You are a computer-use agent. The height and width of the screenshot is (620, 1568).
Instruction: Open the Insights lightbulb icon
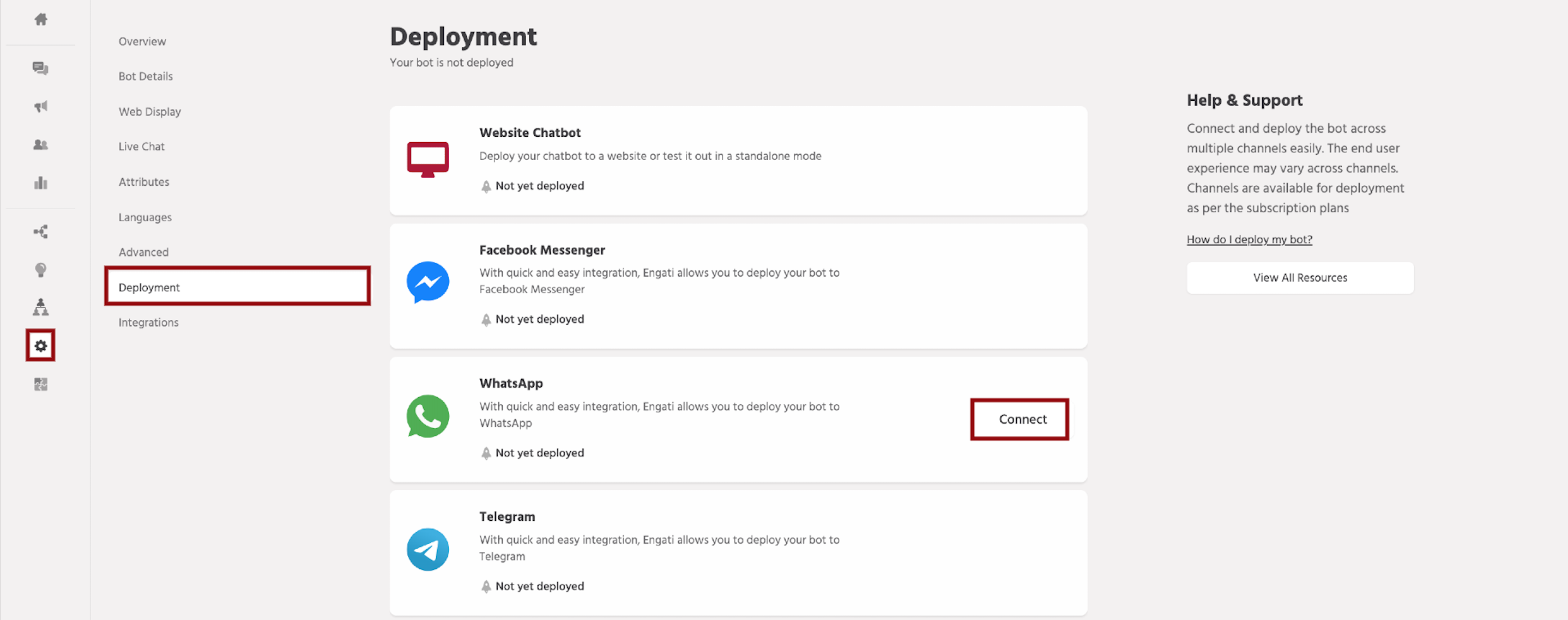click(x=40, y=270)
